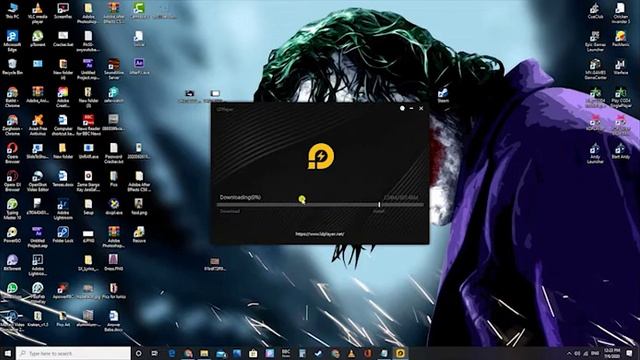Launch the Steam desktop shortcut
The height and width of the screenshot is (360, 640).
443,95
